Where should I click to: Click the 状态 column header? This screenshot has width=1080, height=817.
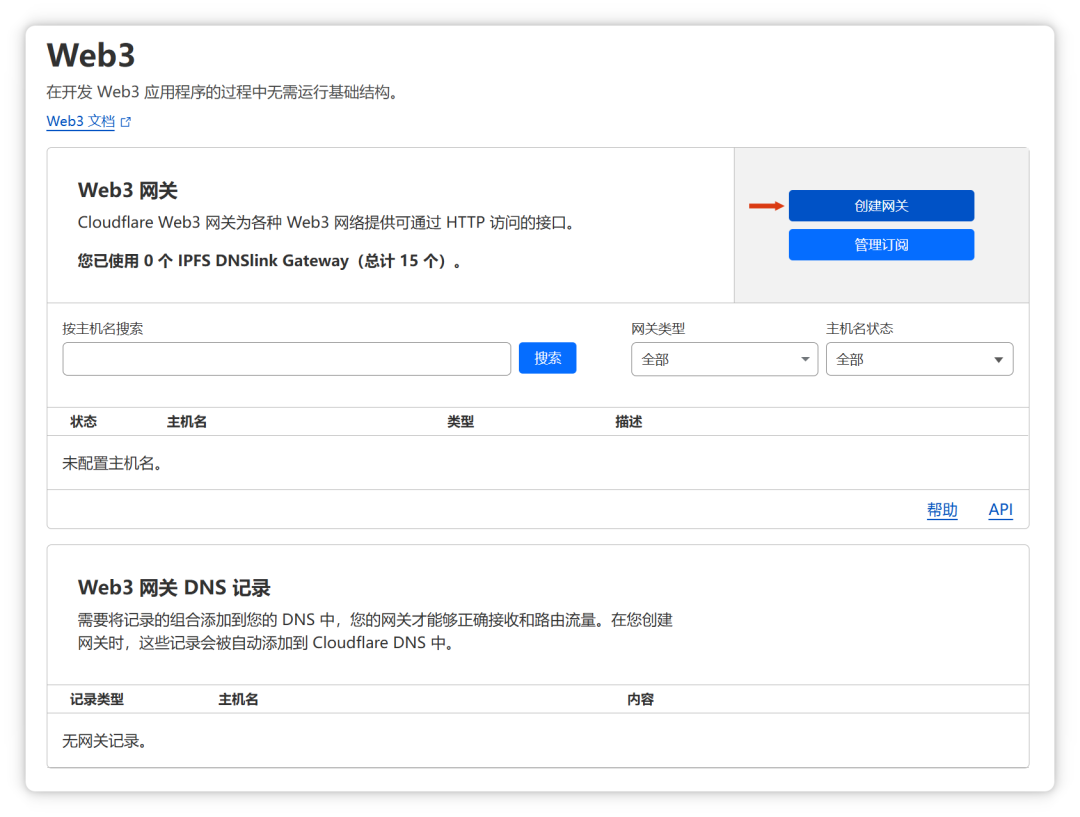pyautogui.click(x=83, y=422)
